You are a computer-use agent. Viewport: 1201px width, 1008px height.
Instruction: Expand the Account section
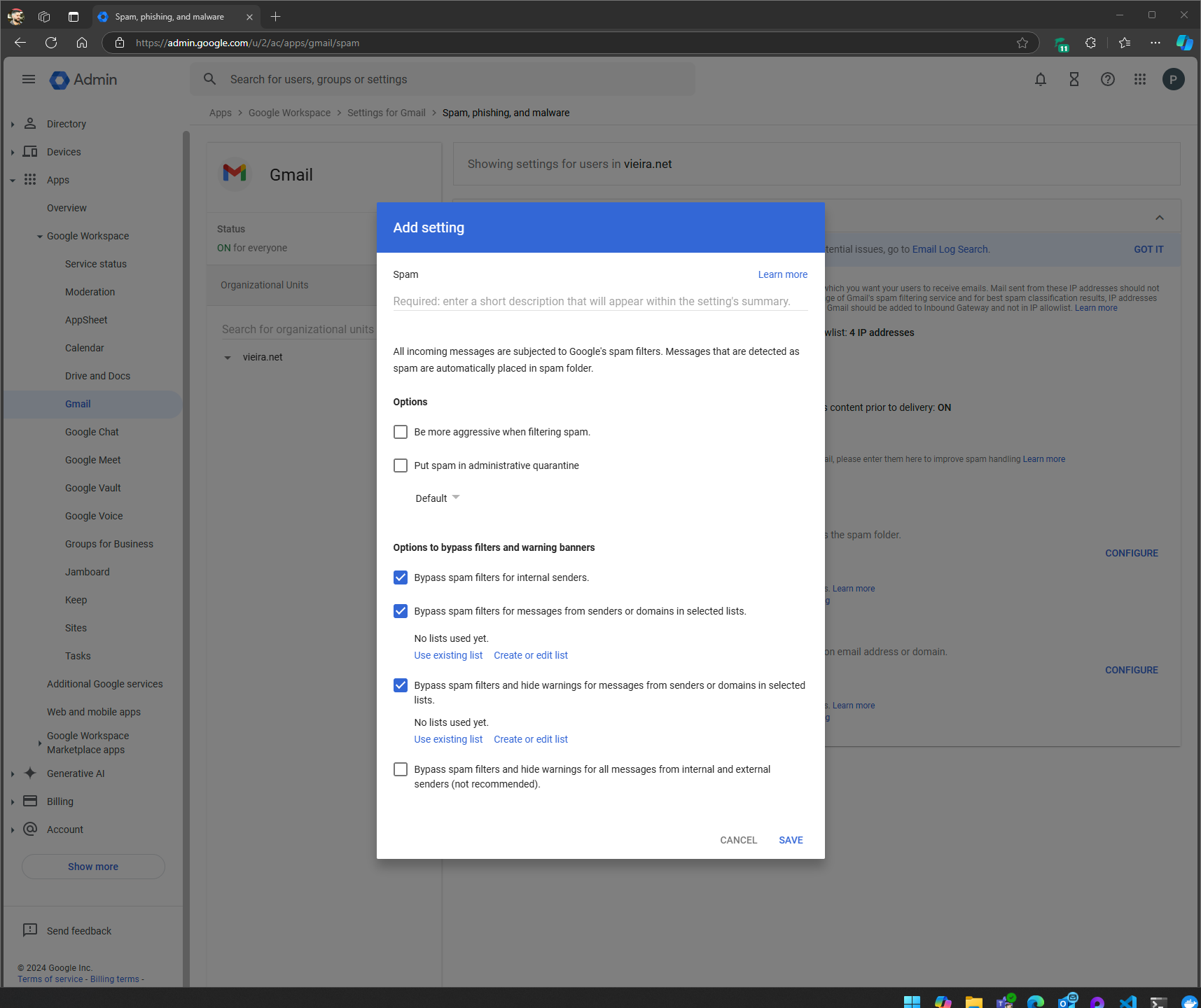point(13,829)
